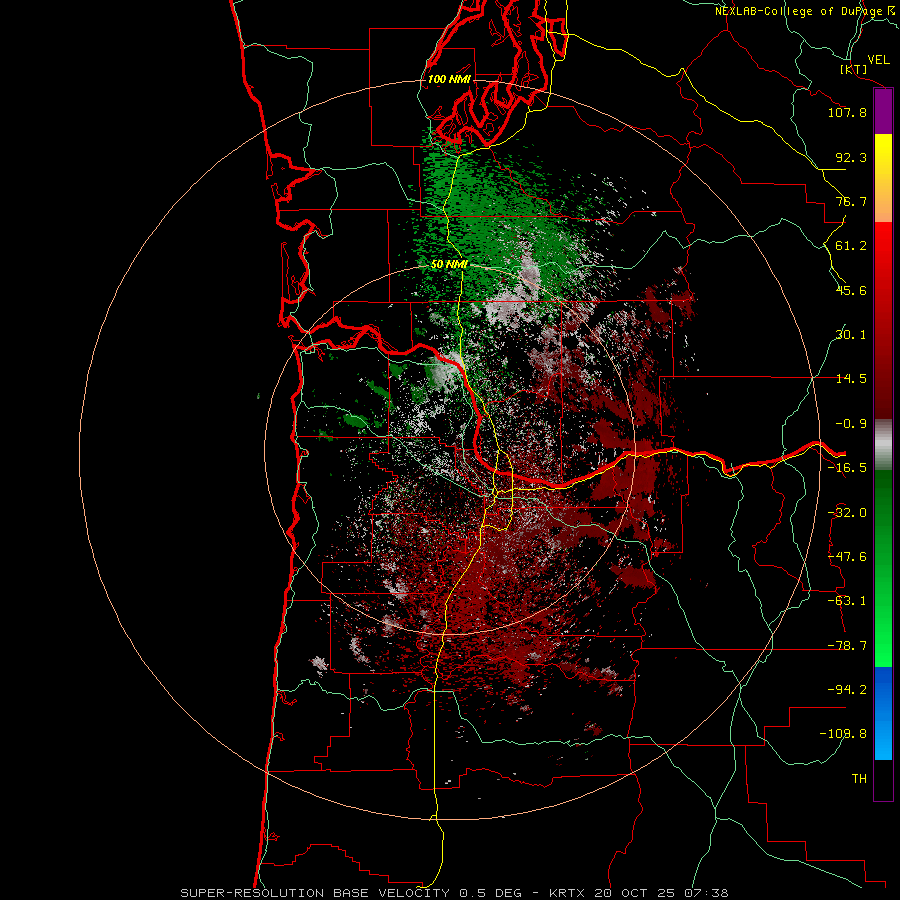Click the 20 OCT 25 date in the caption
This screenshot has height=900, width=900.
[x=634, y=893]
